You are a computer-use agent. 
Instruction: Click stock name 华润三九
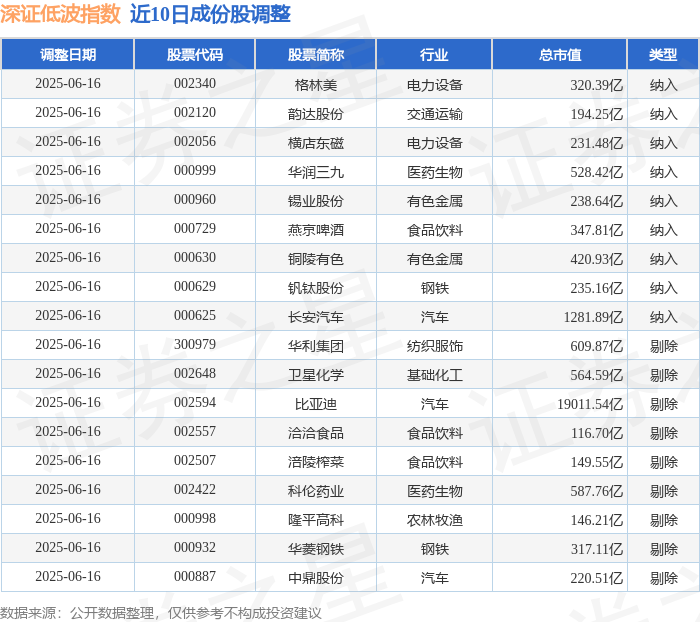coord(316,172)
